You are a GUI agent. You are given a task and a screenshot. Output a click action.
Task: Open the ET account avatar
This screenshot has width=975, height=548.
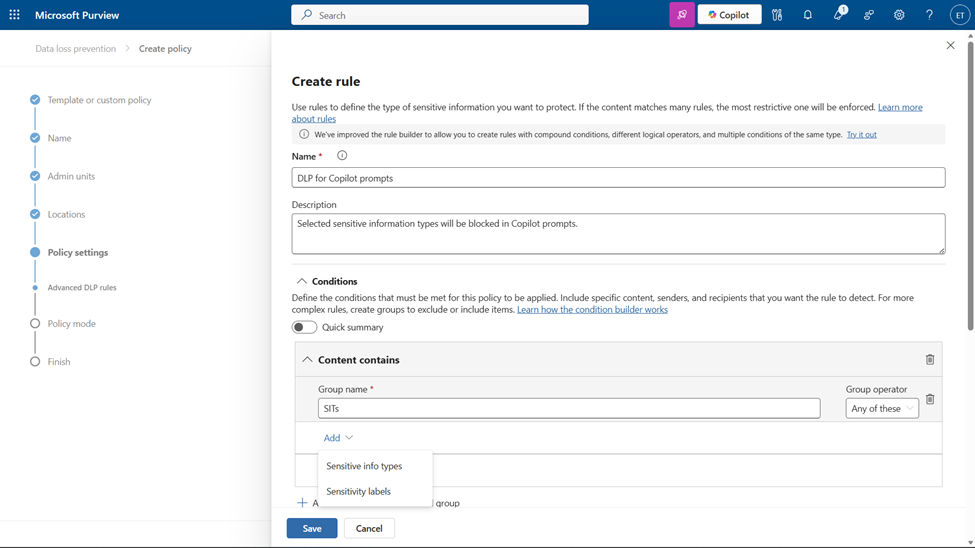click(959, 15)
